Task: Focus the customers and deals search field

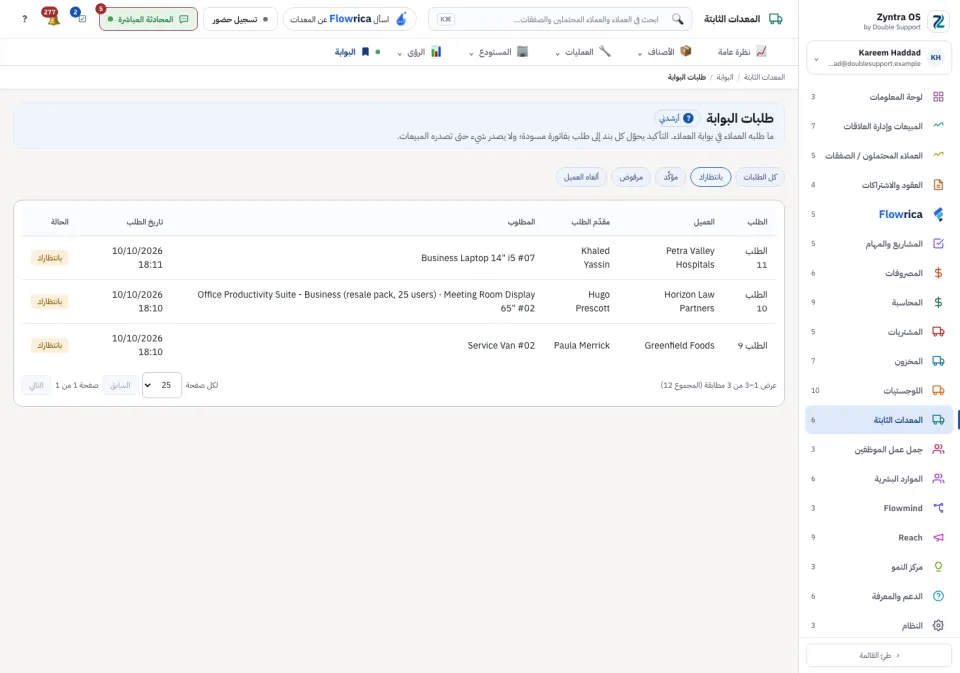Action: pos(560,19)
